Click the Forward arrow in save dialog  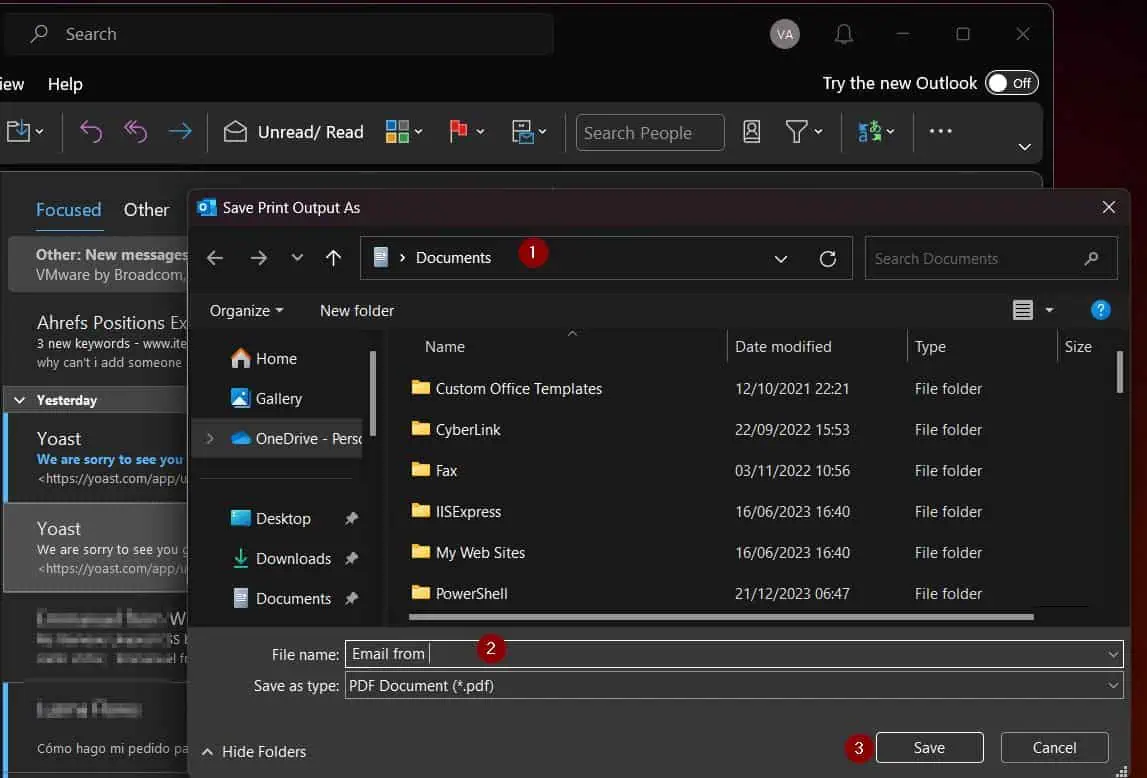(258, 258)
